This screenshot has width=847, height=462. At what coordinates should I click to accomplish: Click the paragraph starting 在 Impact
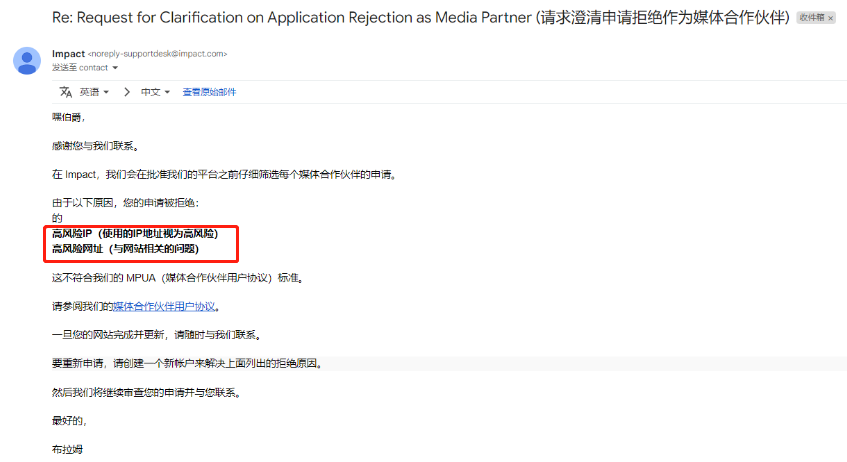[224, 175]
